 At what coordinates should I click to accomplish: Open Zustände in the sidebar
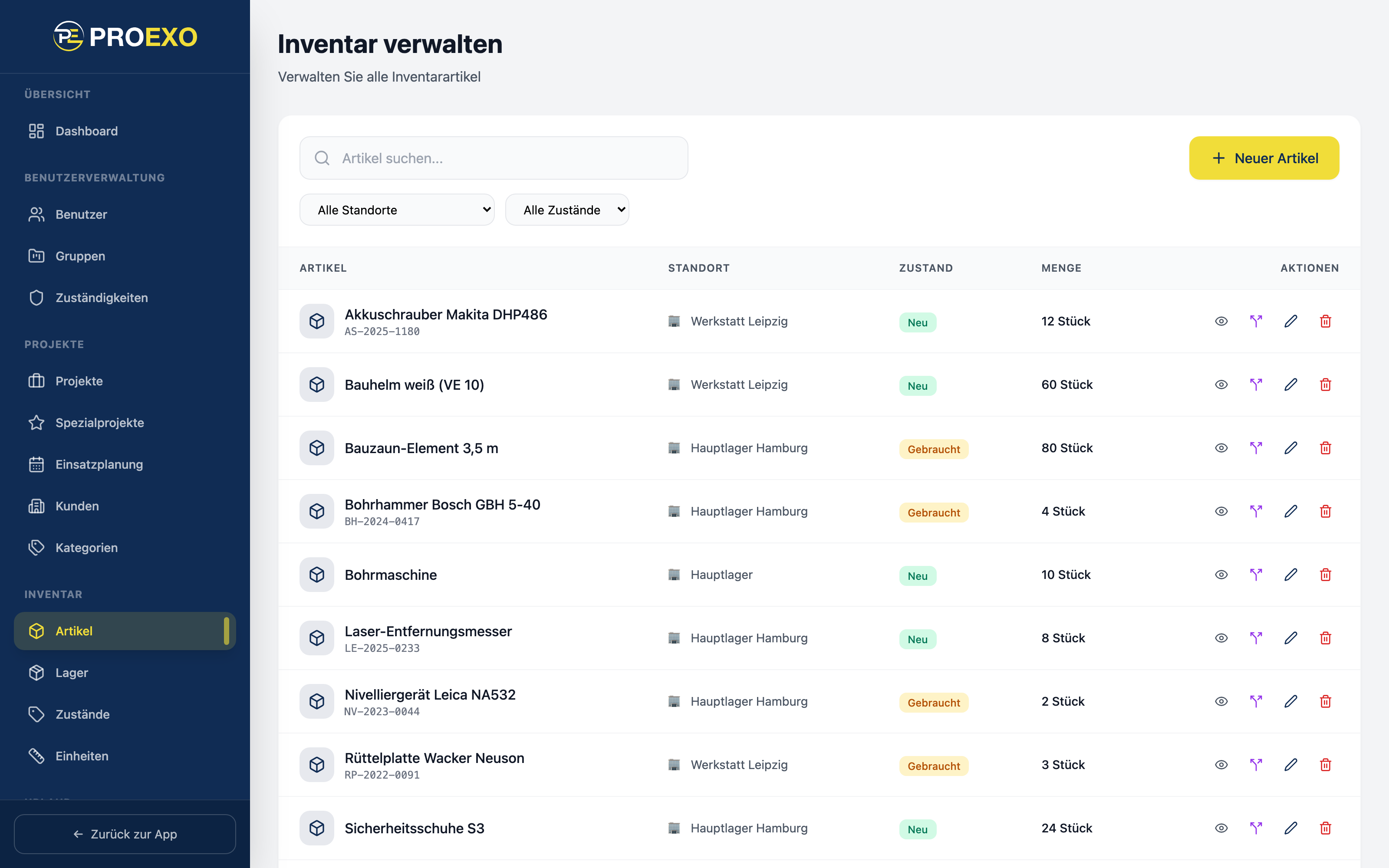pos(125,714)
